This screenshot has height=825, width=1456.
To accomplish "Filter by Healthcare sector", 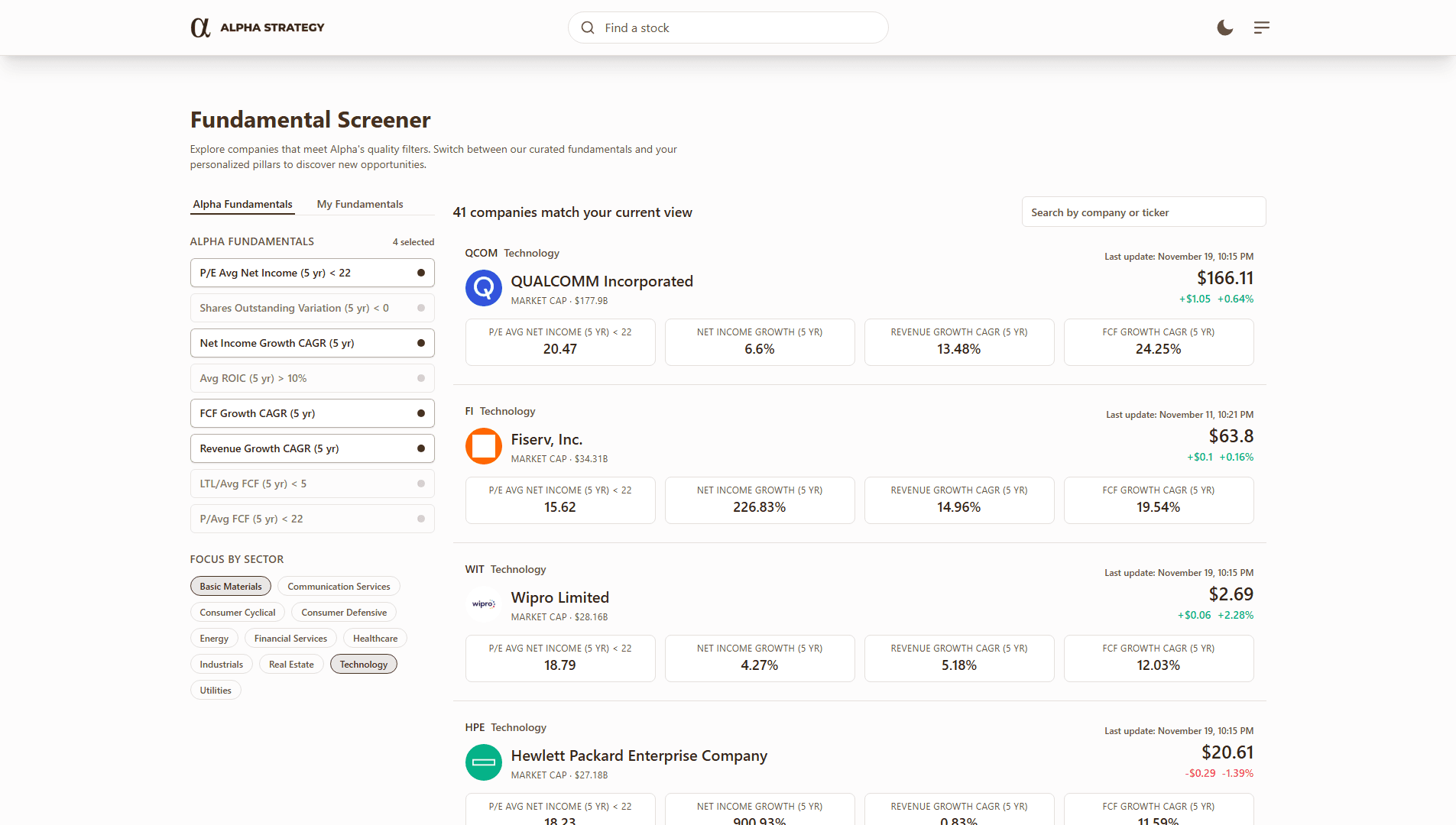I will tap(375, 639).
